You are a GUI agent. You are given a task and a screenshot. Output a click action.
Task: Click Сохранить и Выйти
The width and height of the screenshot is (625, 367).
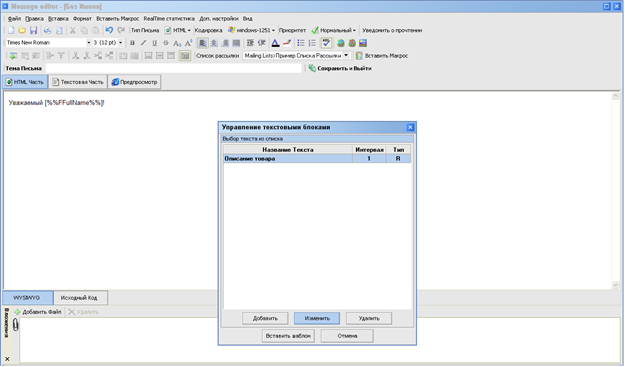340,69
